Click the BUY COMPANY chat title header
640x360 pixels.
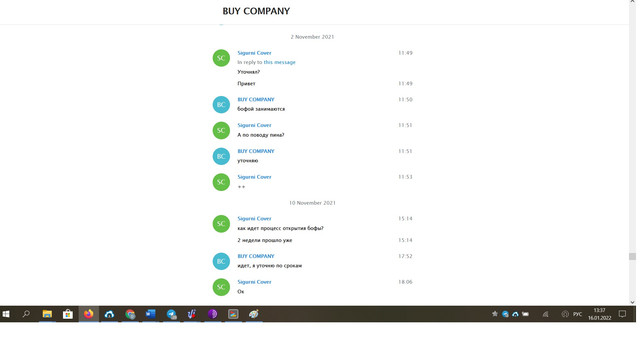256,11
